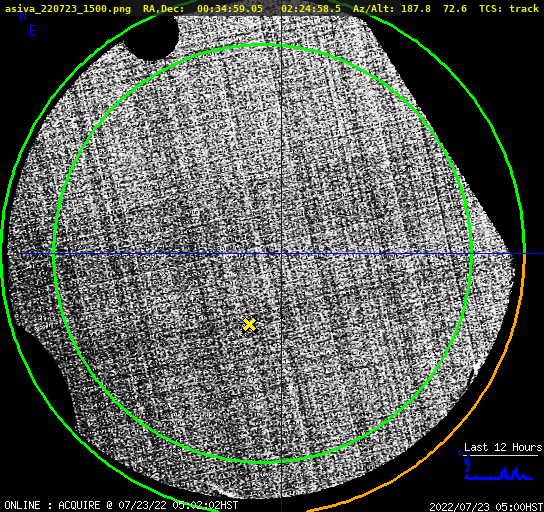The image size is (544, 512).
Task: Click the blue E compass label
Action: tap(33, 31)
